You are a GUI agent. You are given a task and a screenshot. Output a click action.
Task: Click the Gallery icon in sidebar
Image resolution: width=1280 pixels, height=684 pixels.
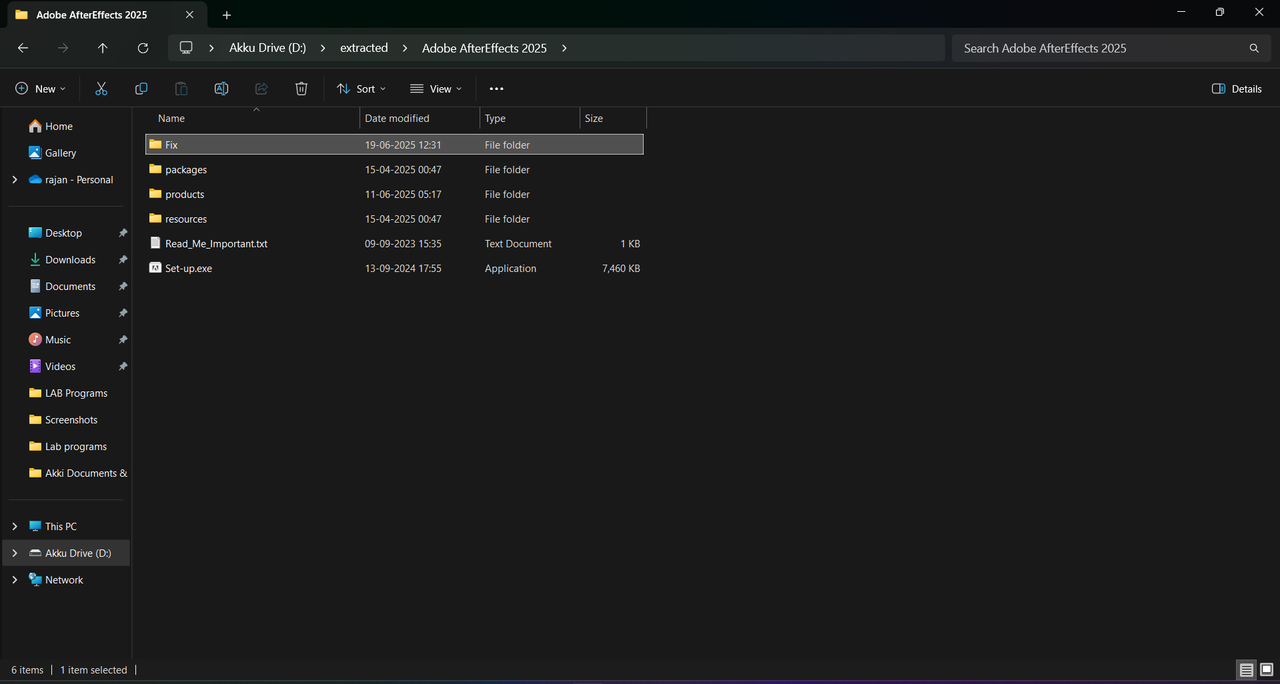(35, 153)
